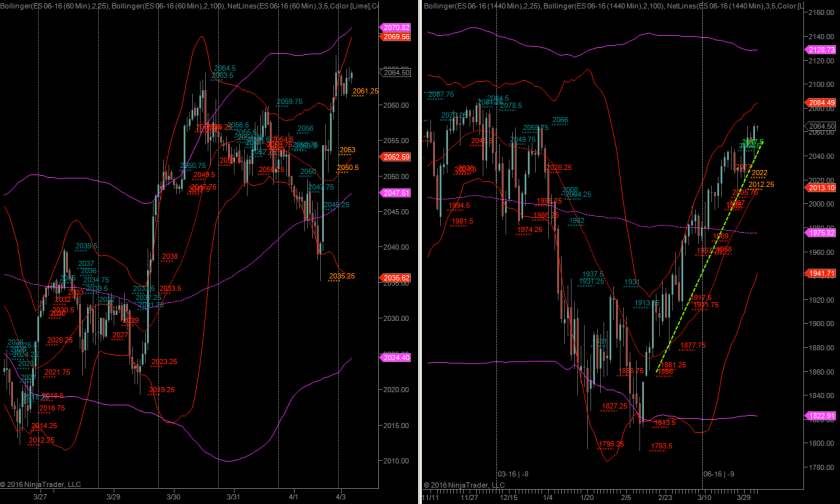Click the orange 2053 net line label
This screenshot has height=504, width=840.
click(x=347, y=150)
